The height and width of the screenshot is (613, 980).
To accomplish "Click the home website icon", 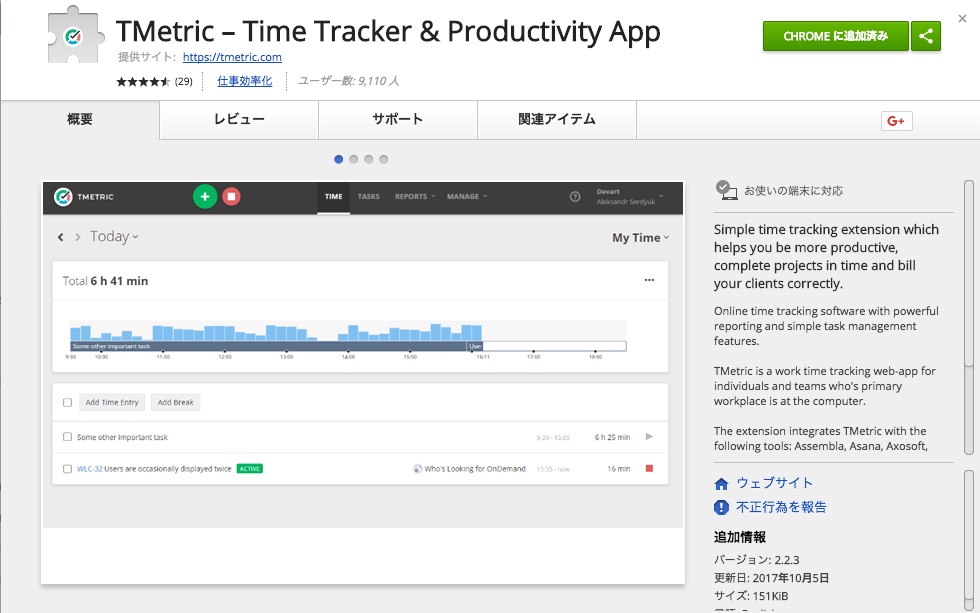I will [x=721, y=484].
